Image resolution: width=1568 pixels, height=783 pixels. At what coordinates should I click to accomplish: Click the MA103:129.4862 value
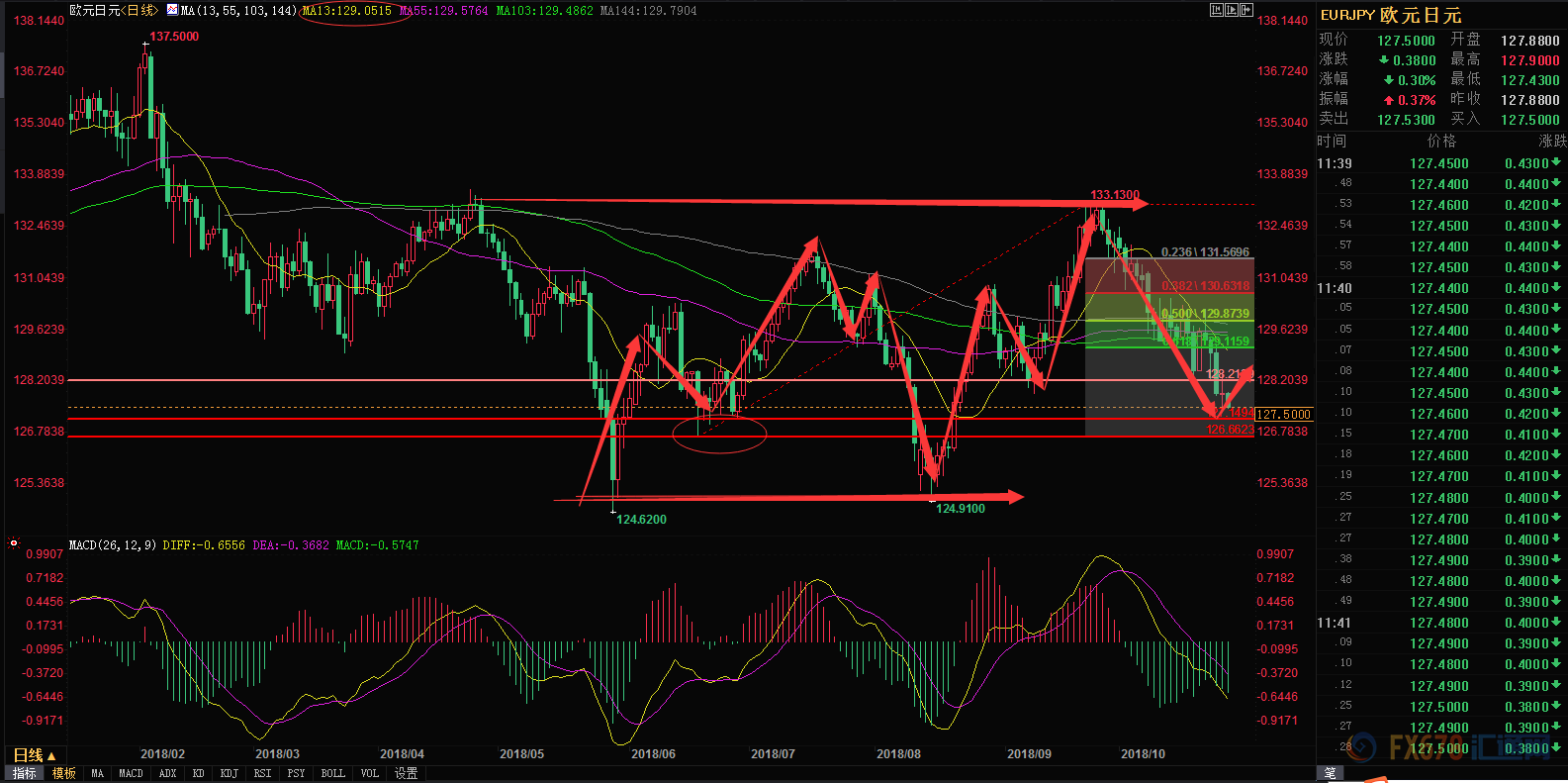545,11
